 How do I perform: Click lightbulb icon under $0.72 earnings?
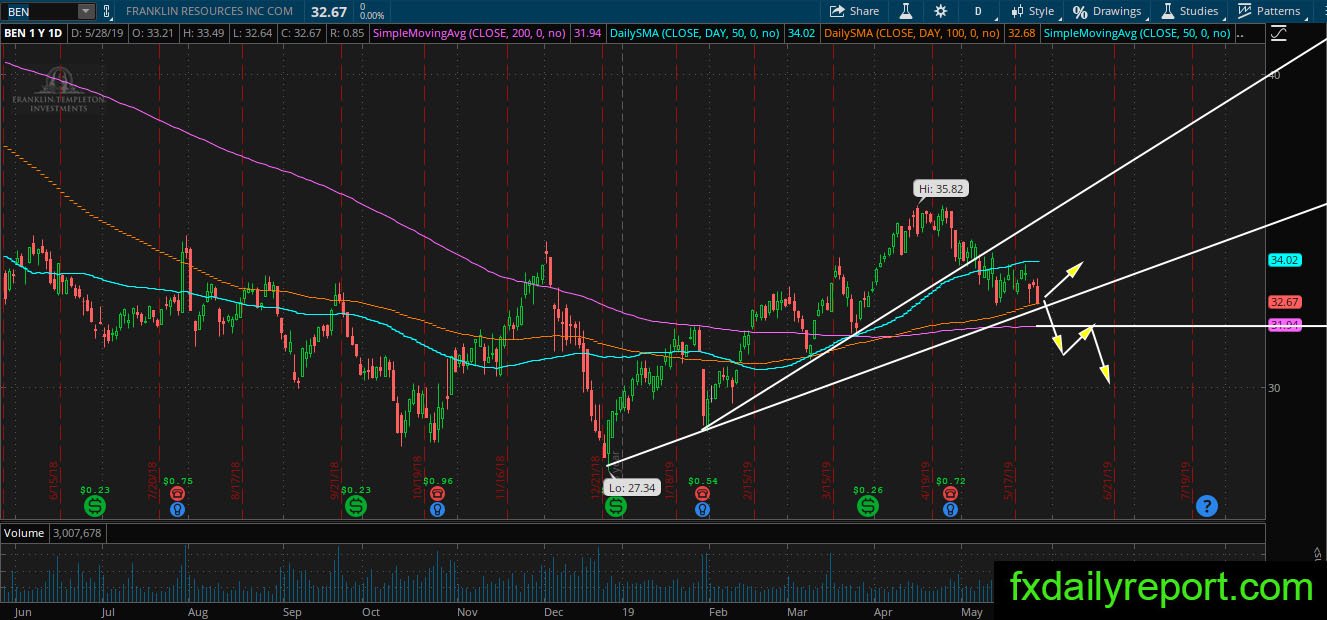pos(949,510)
